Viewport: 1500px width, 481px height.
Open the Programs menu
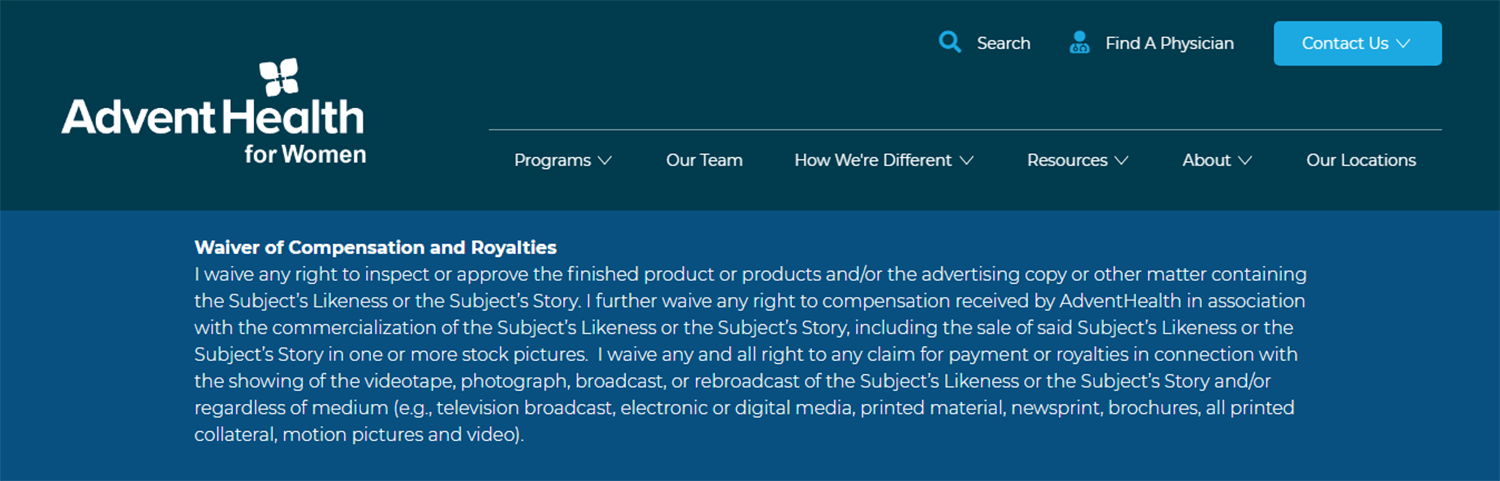(x=552, y=160)
